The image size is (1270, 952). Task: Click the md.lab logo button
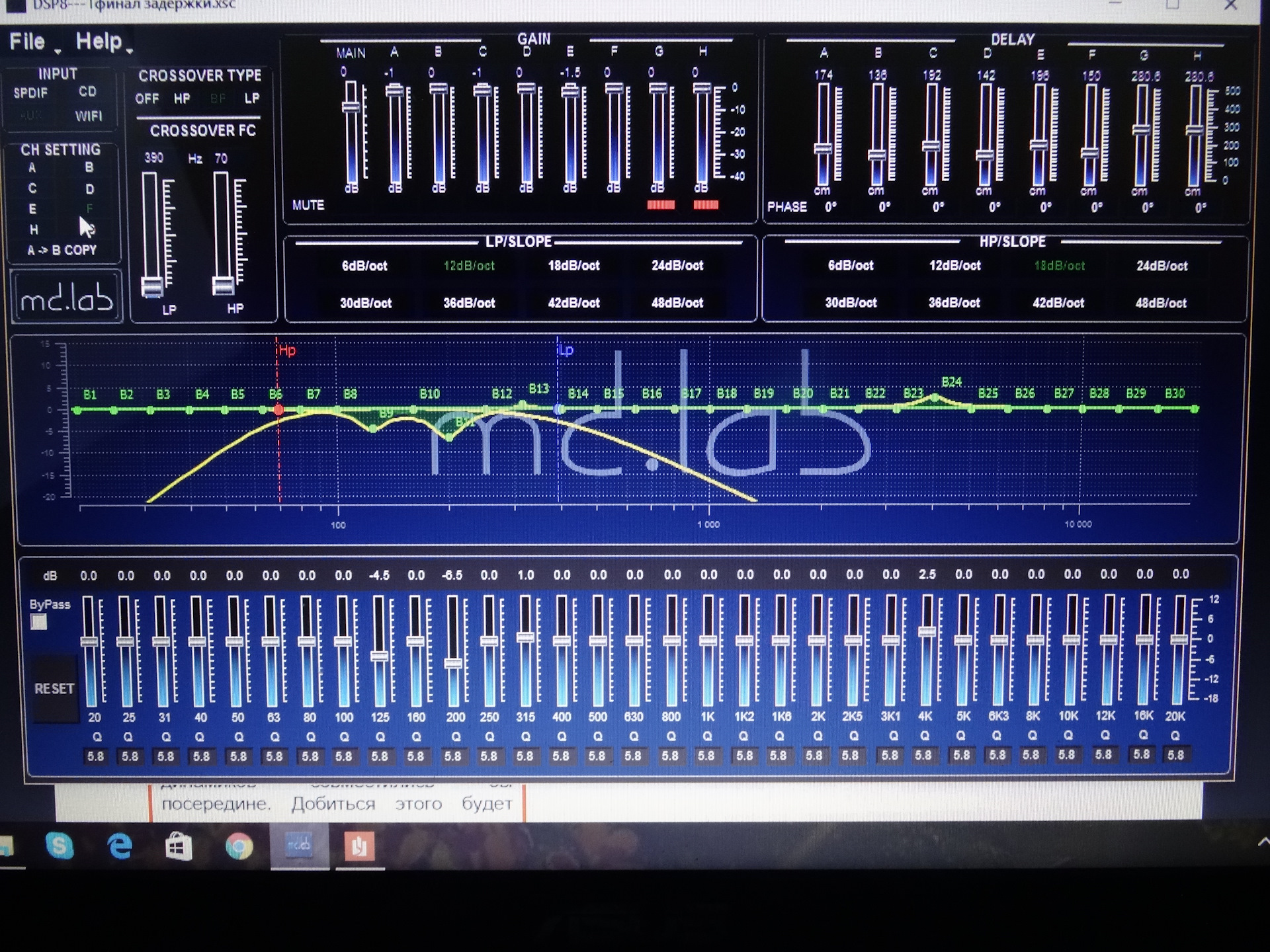point(67,299)
